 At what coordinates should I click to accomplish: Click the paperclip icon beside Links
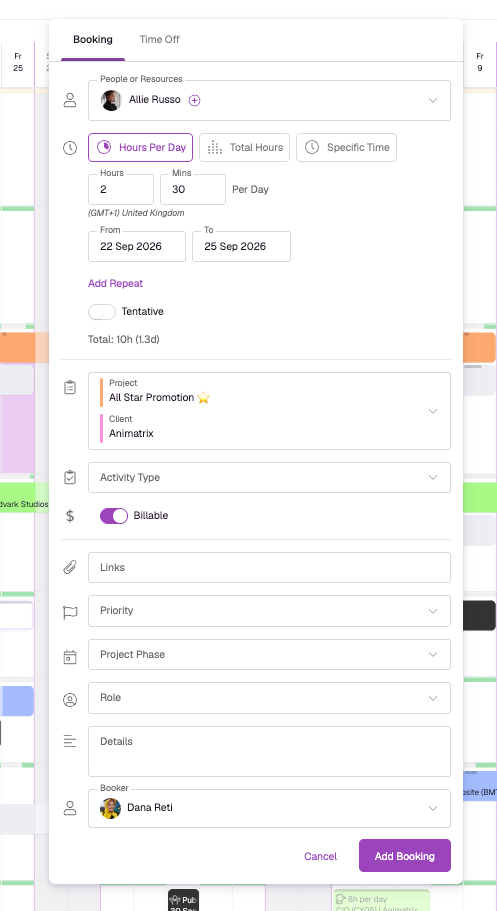point(70,567)
